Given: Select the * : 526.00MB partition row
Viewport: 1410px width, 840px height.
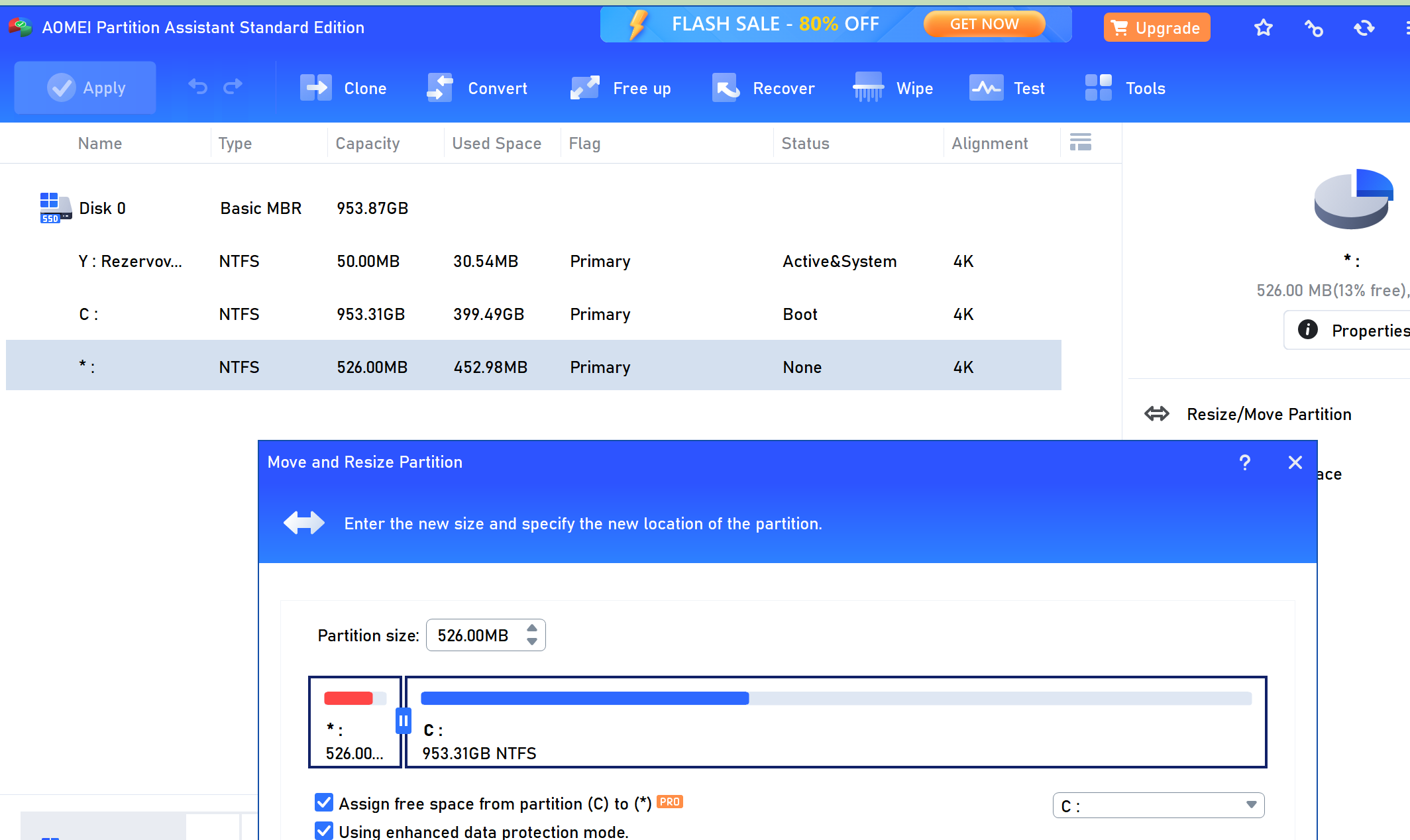Looking at the screenshot, I should pyautogui.click(x=533, y=365).
